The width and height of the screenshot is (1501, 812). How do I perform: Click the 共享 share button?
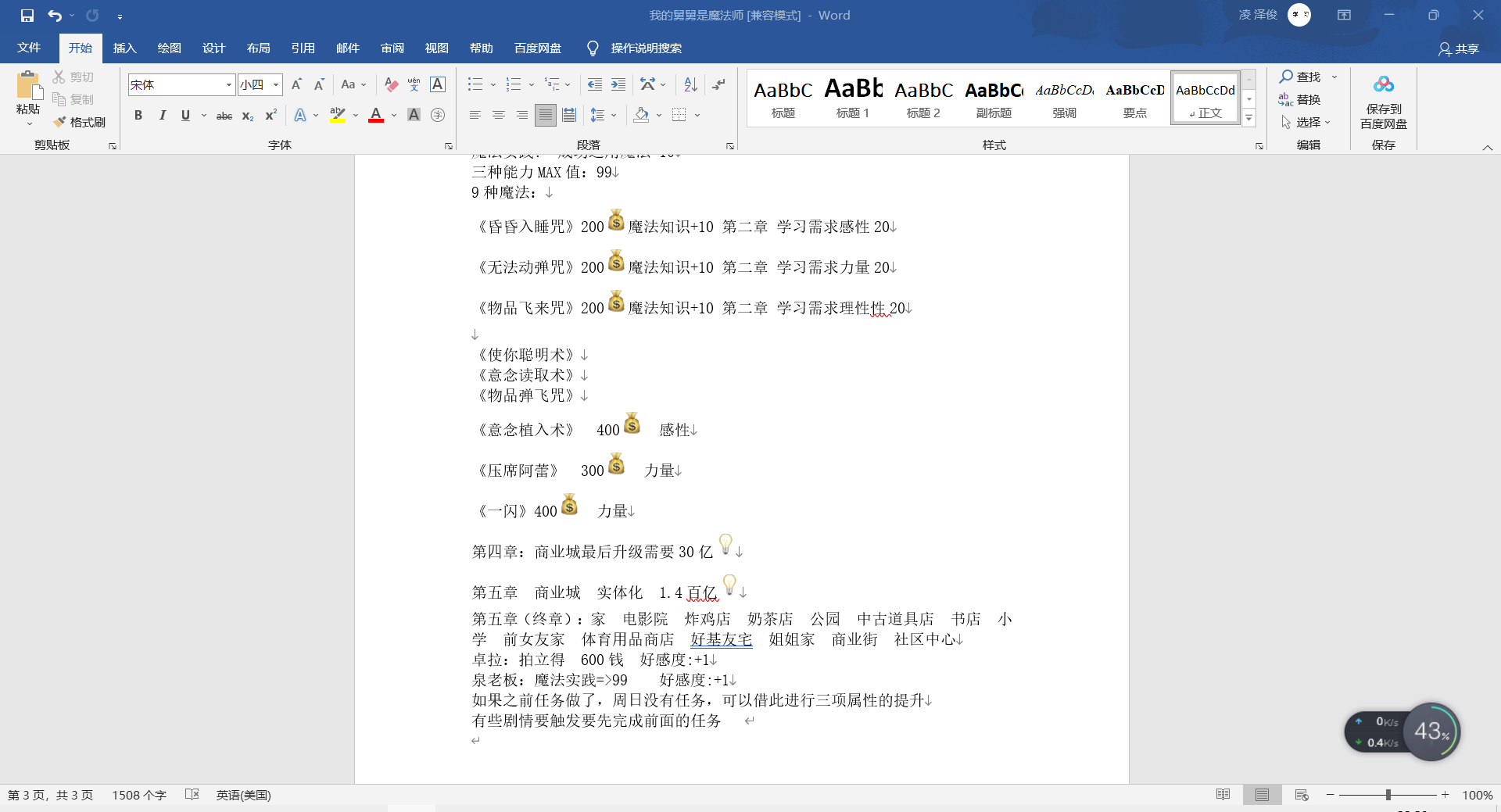pos(1459,49)
